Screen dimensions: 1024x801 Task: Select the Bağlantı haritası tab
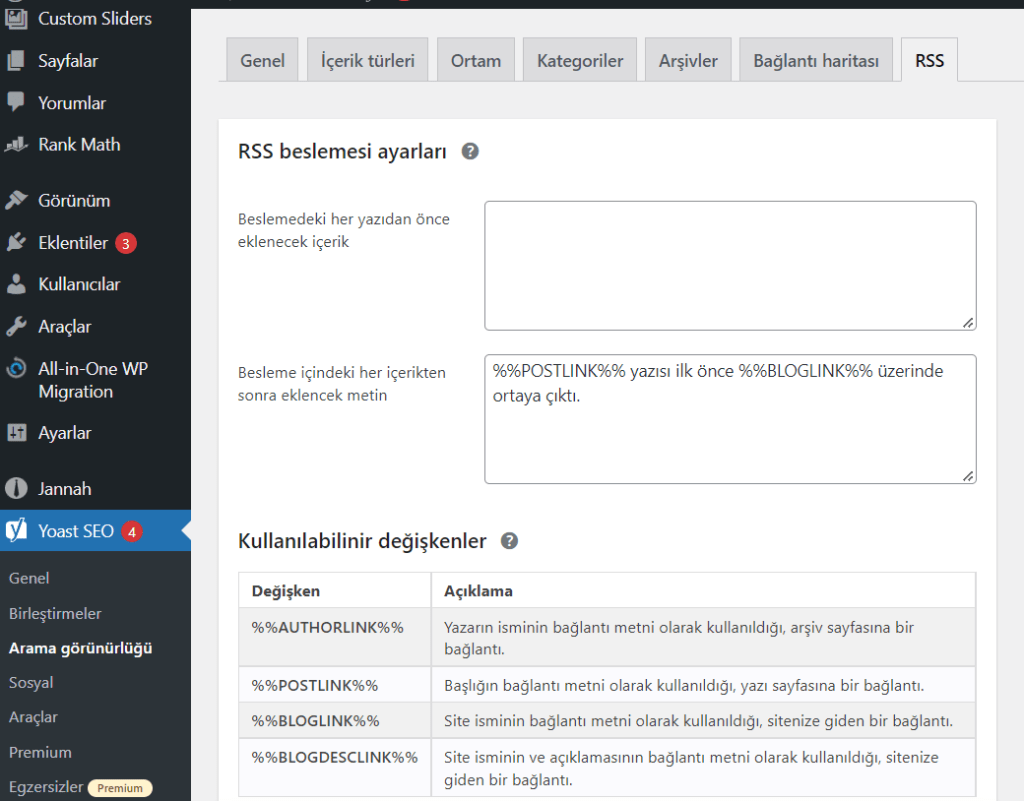pos(816,61)
